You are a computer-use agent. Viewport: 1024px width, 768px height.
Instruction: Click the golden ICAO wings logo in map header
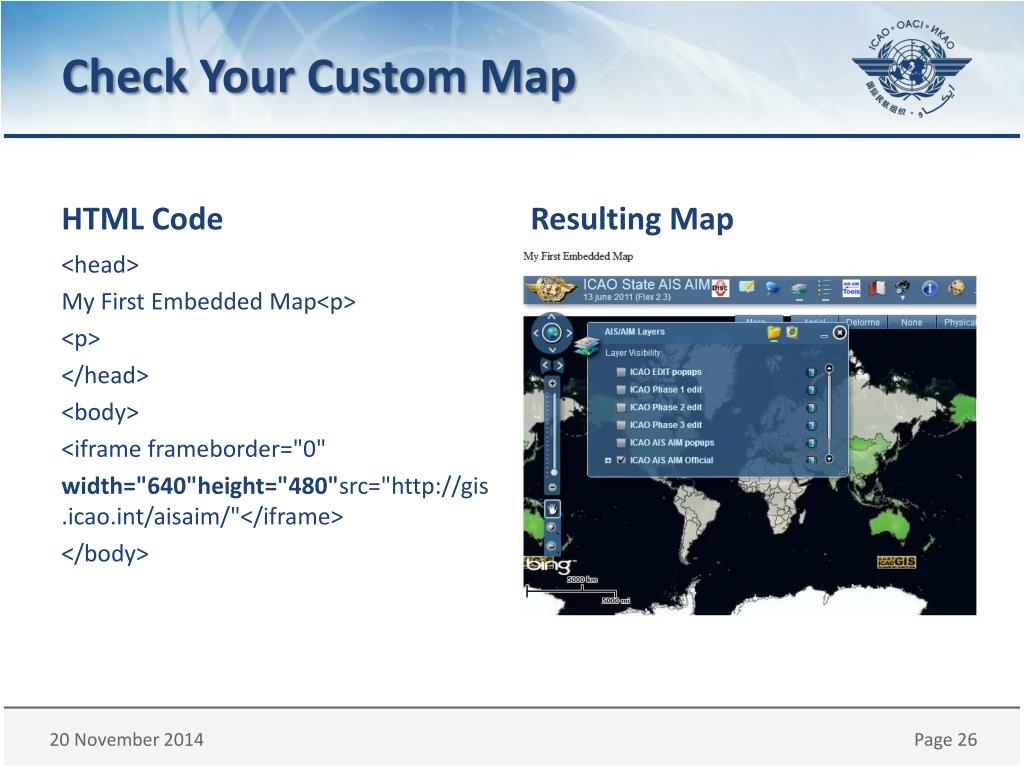552,289
